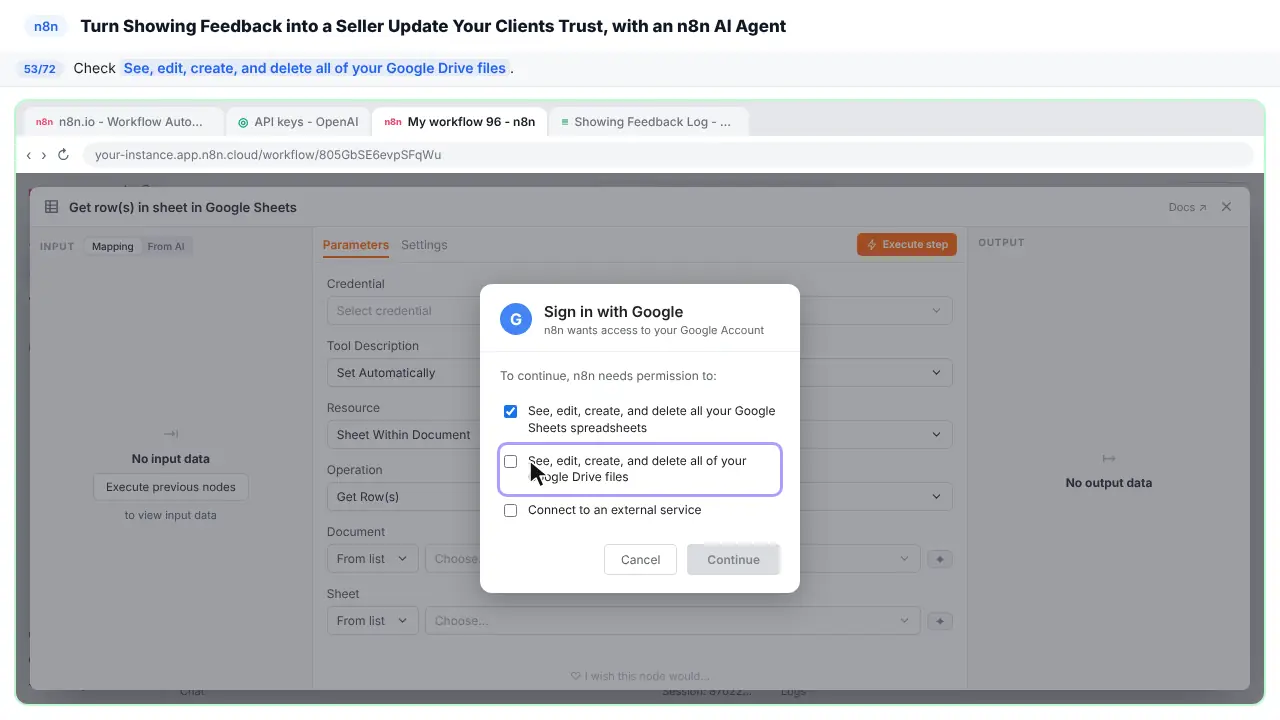This screenshot has height=720, width=1280.
Task: Select the My workflow 96 browser tab
Action: [460, 122]
